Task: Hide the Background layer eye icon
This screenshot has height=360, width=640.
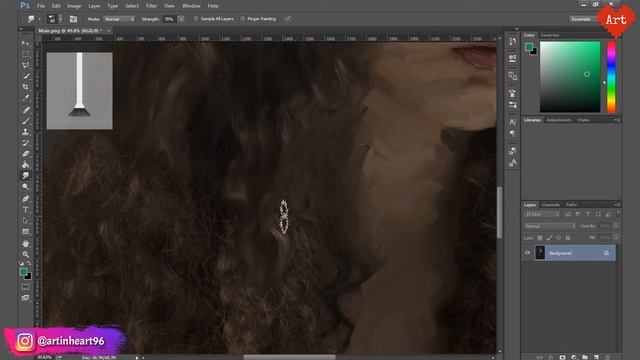Action: (x=527, y=253)
